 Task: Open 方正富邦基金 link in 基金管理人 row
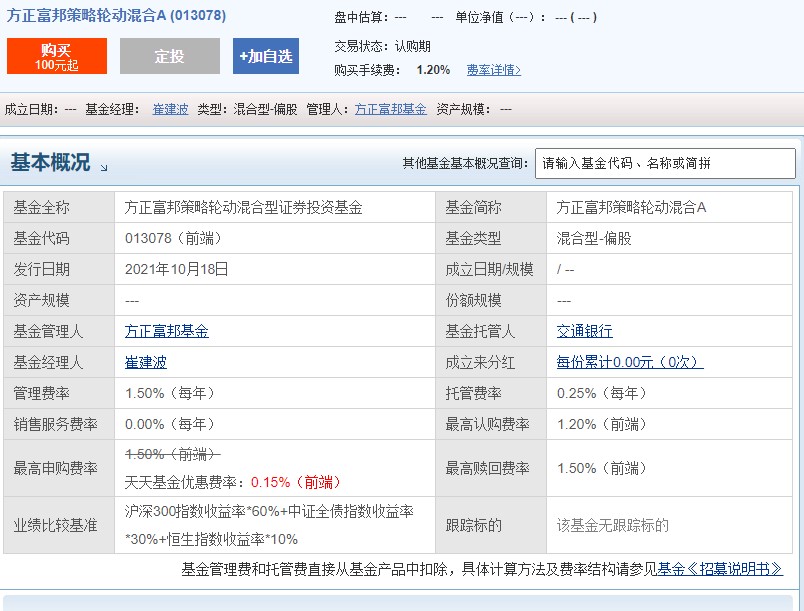coord(167,331)
